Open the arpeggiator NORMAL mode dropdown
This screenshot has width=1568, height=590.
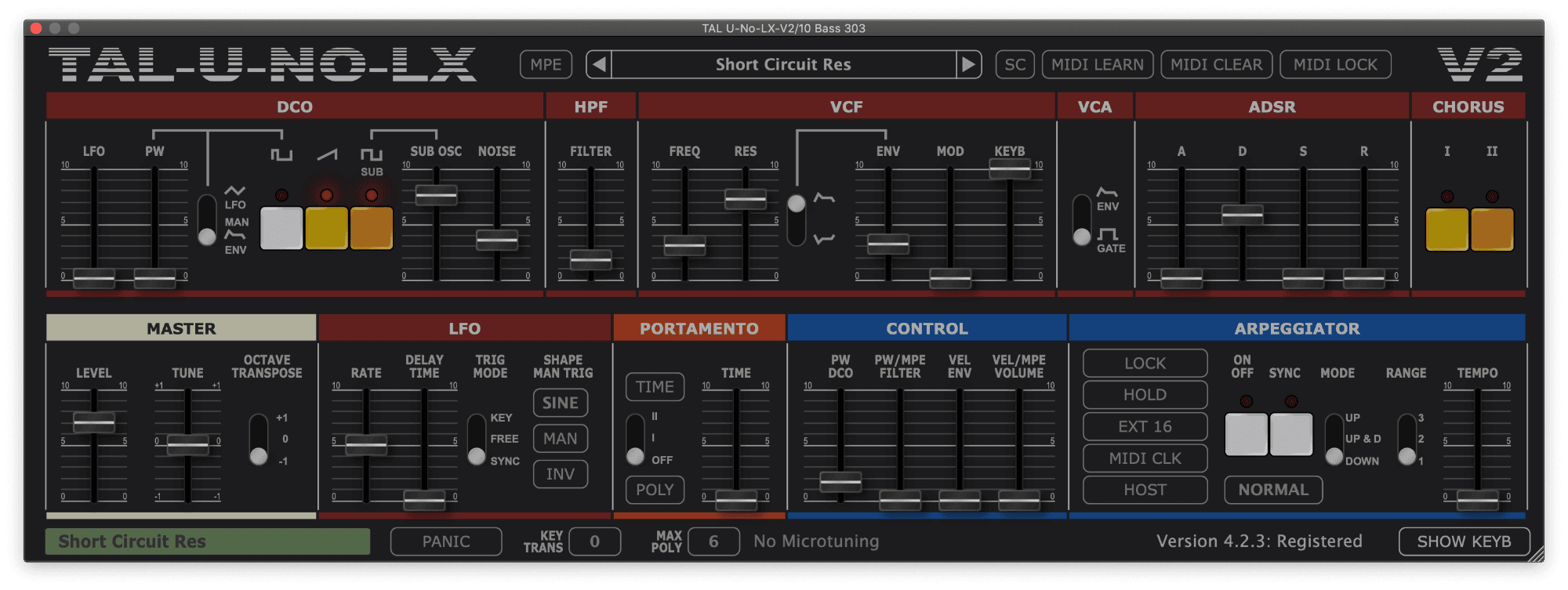click(1273, 490)
